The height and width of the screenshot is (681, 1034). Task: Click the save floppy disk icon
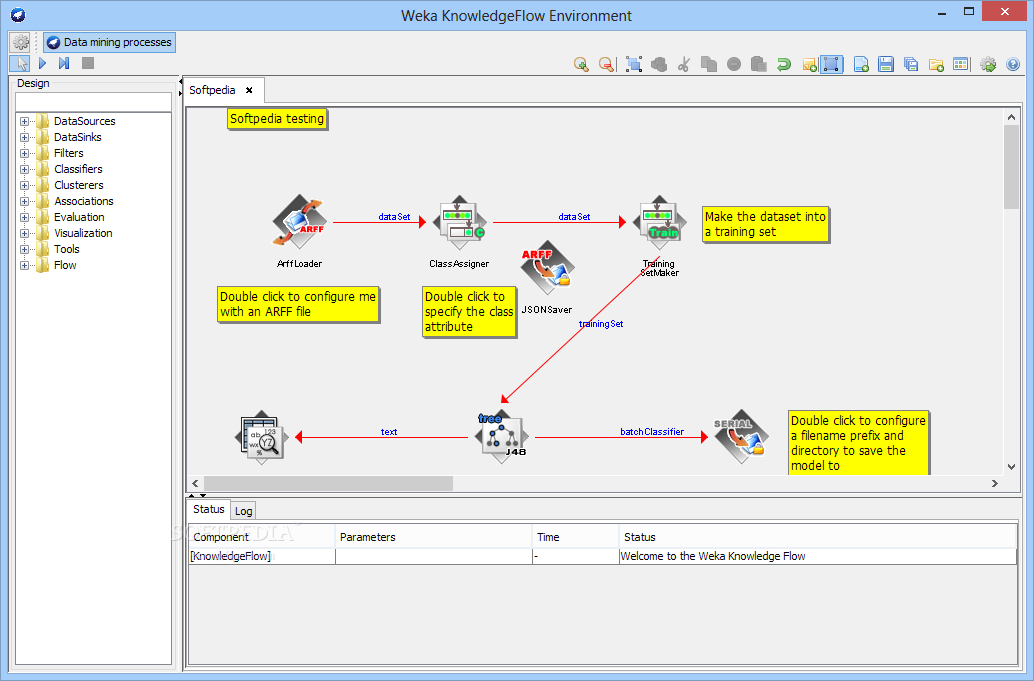(886, 64)
